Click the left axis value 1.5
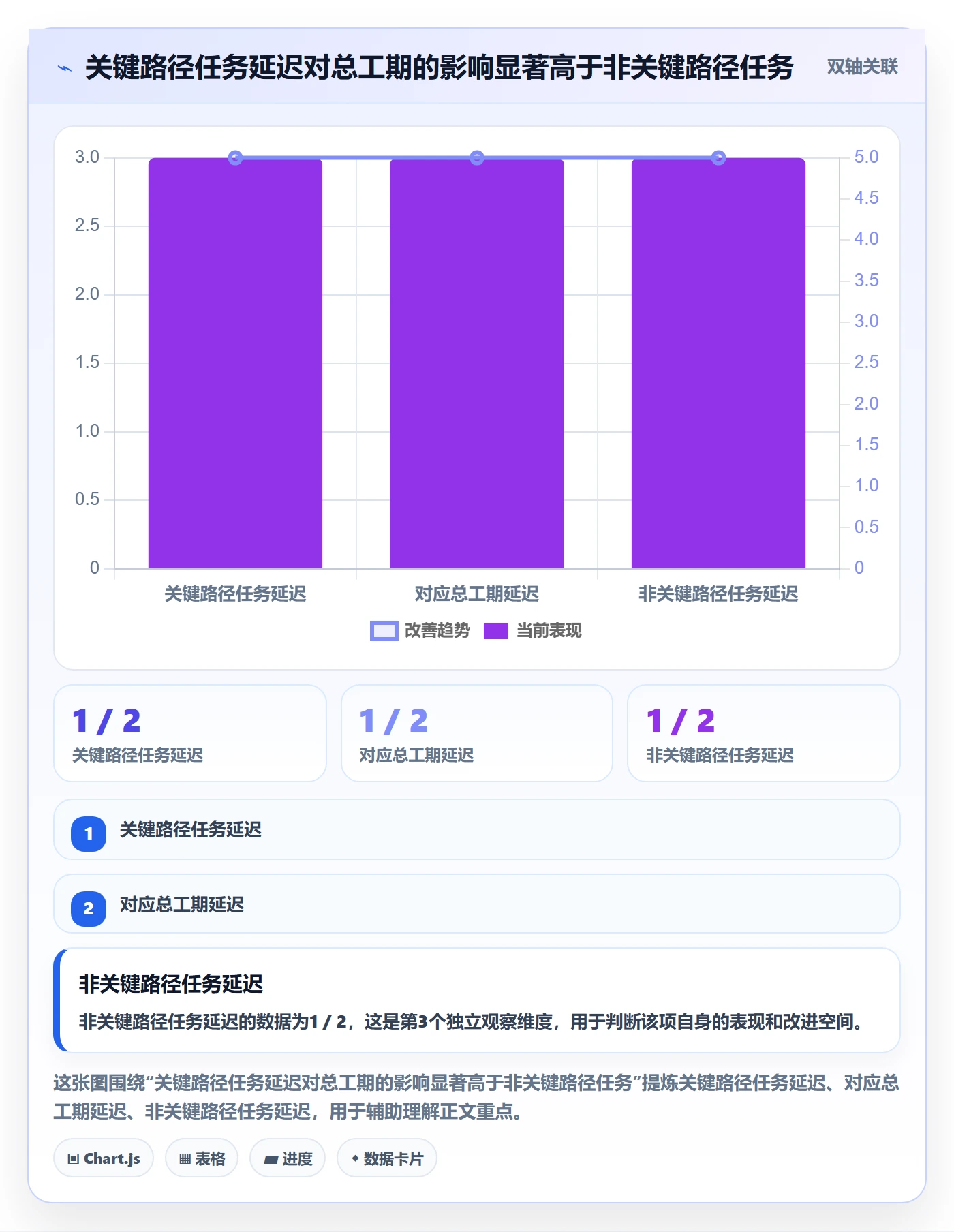The image size is (954, 1232). tap(87, 363)
